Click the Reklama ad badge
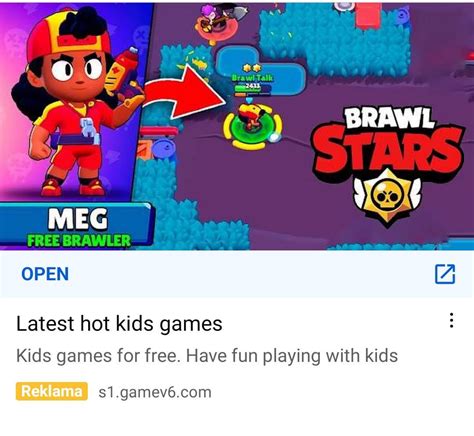This screenshot has width=474, height=436. [x=52, y=391]
